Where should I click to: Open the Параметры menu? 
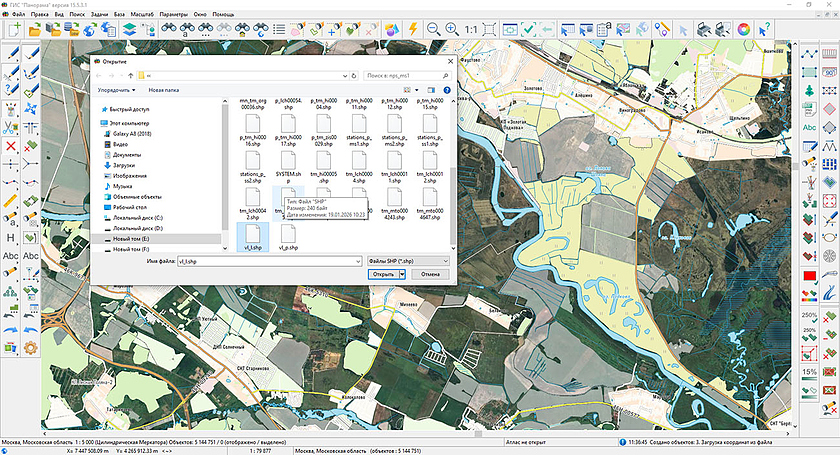[x=173, y=15]
